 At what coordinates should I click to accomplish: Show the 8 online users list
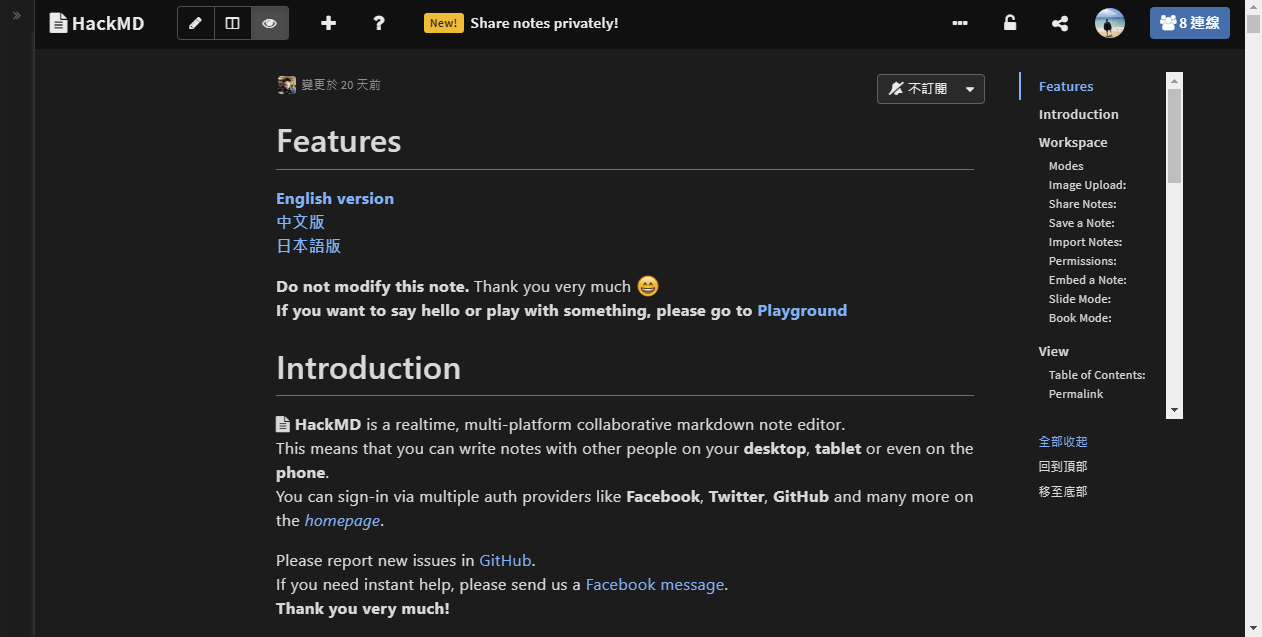click(1190, 23)
